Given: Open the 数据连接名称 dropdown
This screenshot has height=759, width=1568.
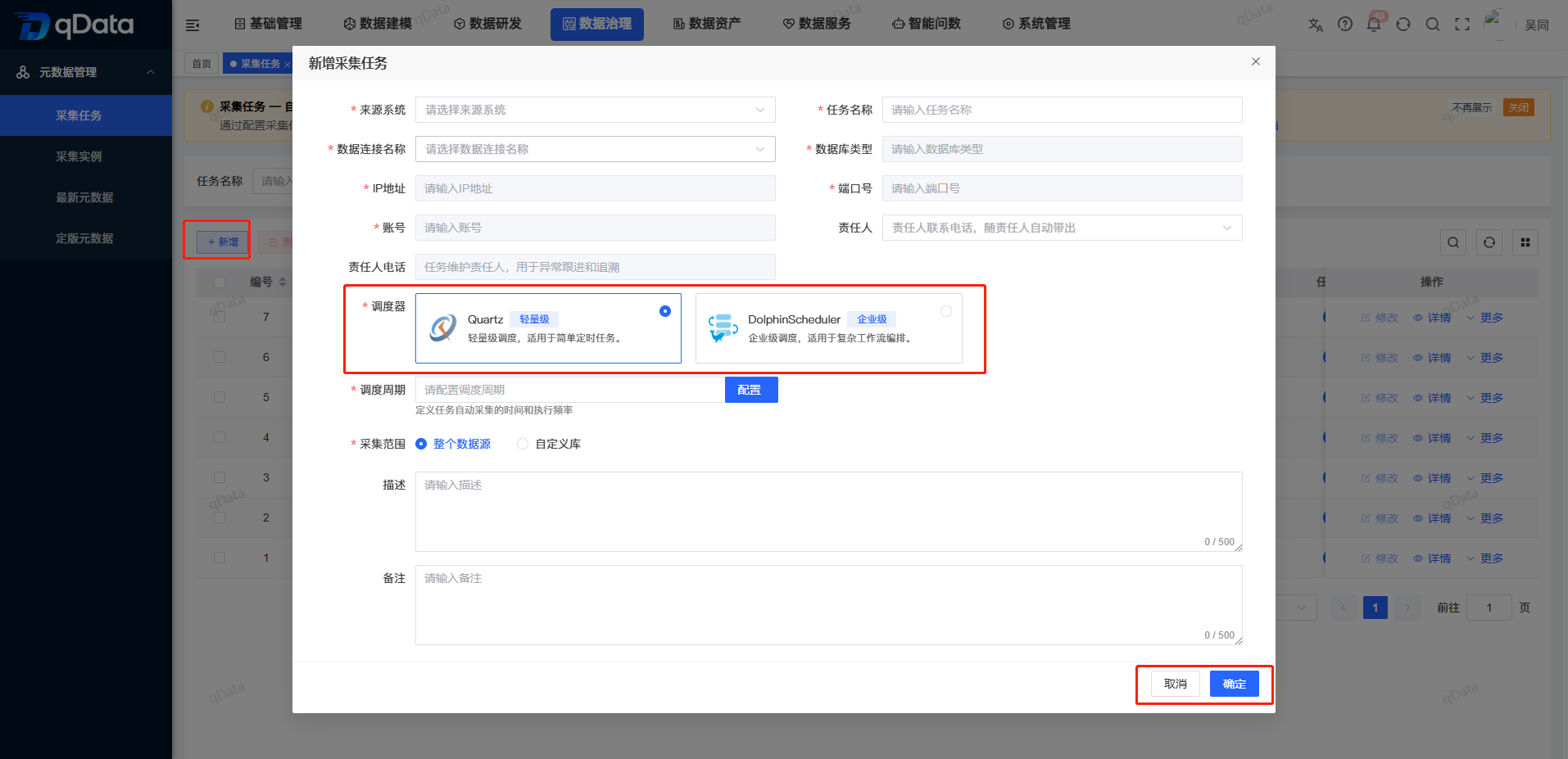Looking at the screenshot, I should (596, 149).
